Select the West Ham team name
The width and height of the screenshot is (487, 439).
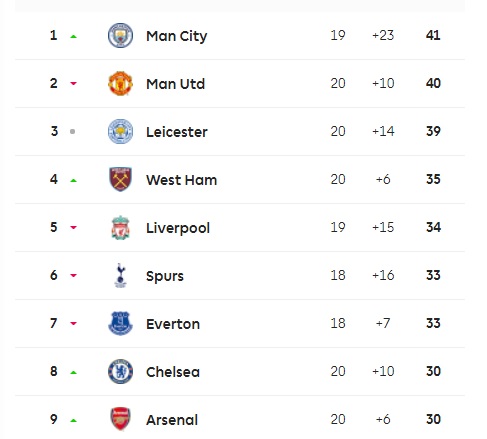coord(181,180)
